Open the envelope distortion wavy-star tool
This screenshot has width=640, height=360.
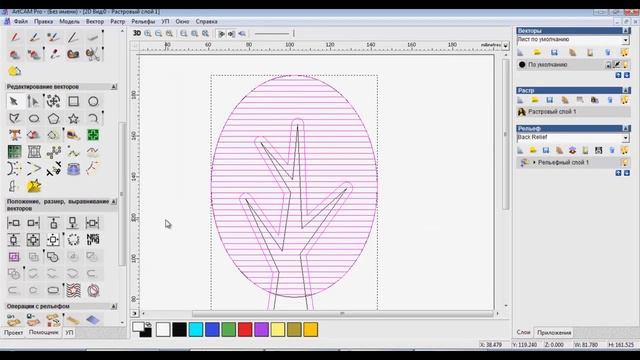73,290
